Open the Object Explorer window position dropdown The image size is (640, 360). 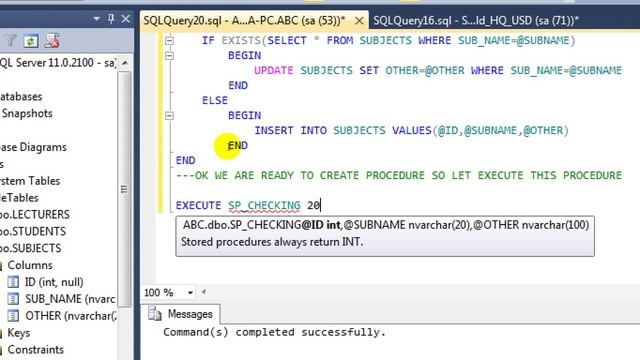[x=97, y=19]
